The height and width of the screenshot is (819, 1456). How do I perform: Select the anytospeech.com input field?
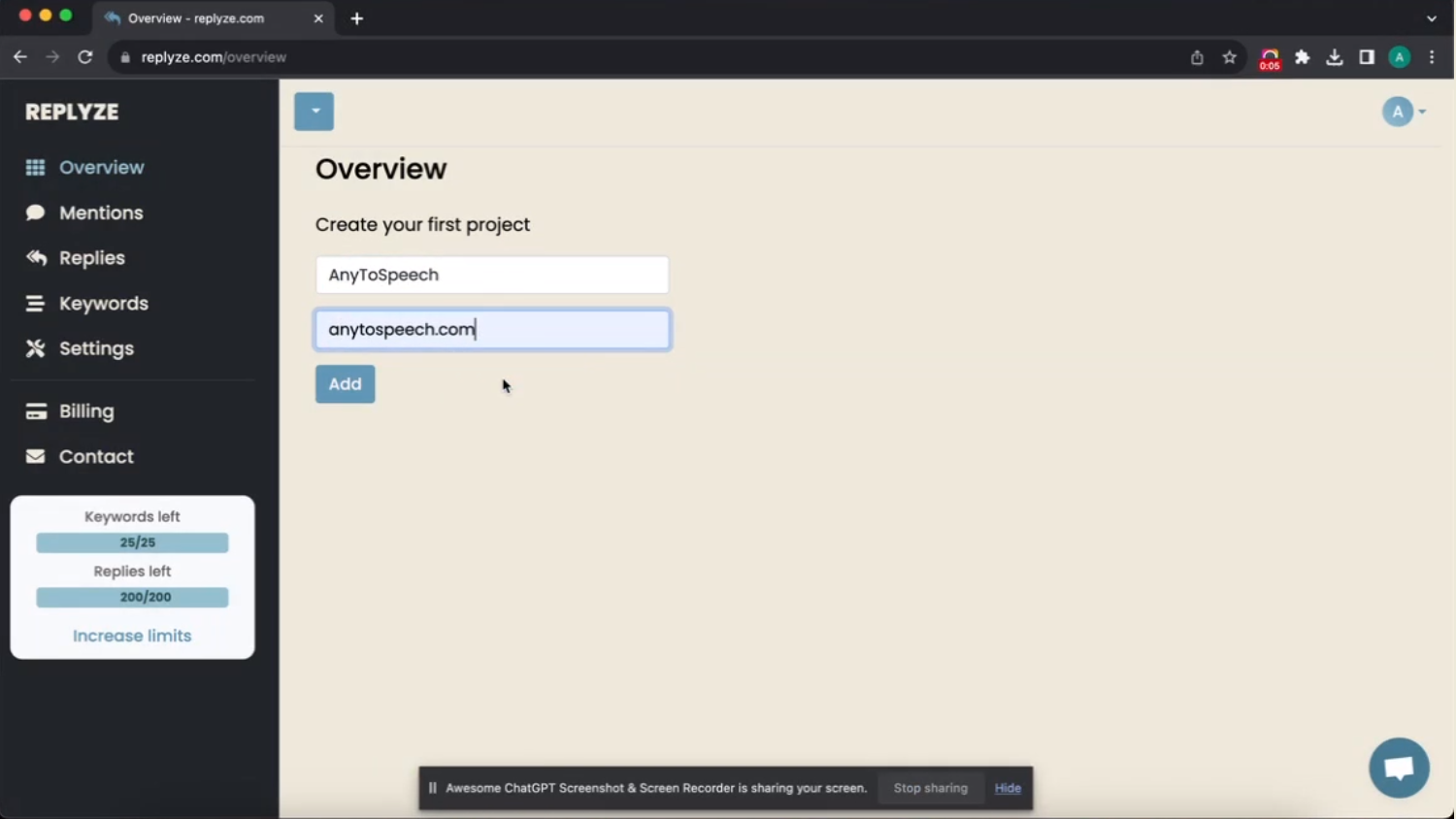point(491,329)
